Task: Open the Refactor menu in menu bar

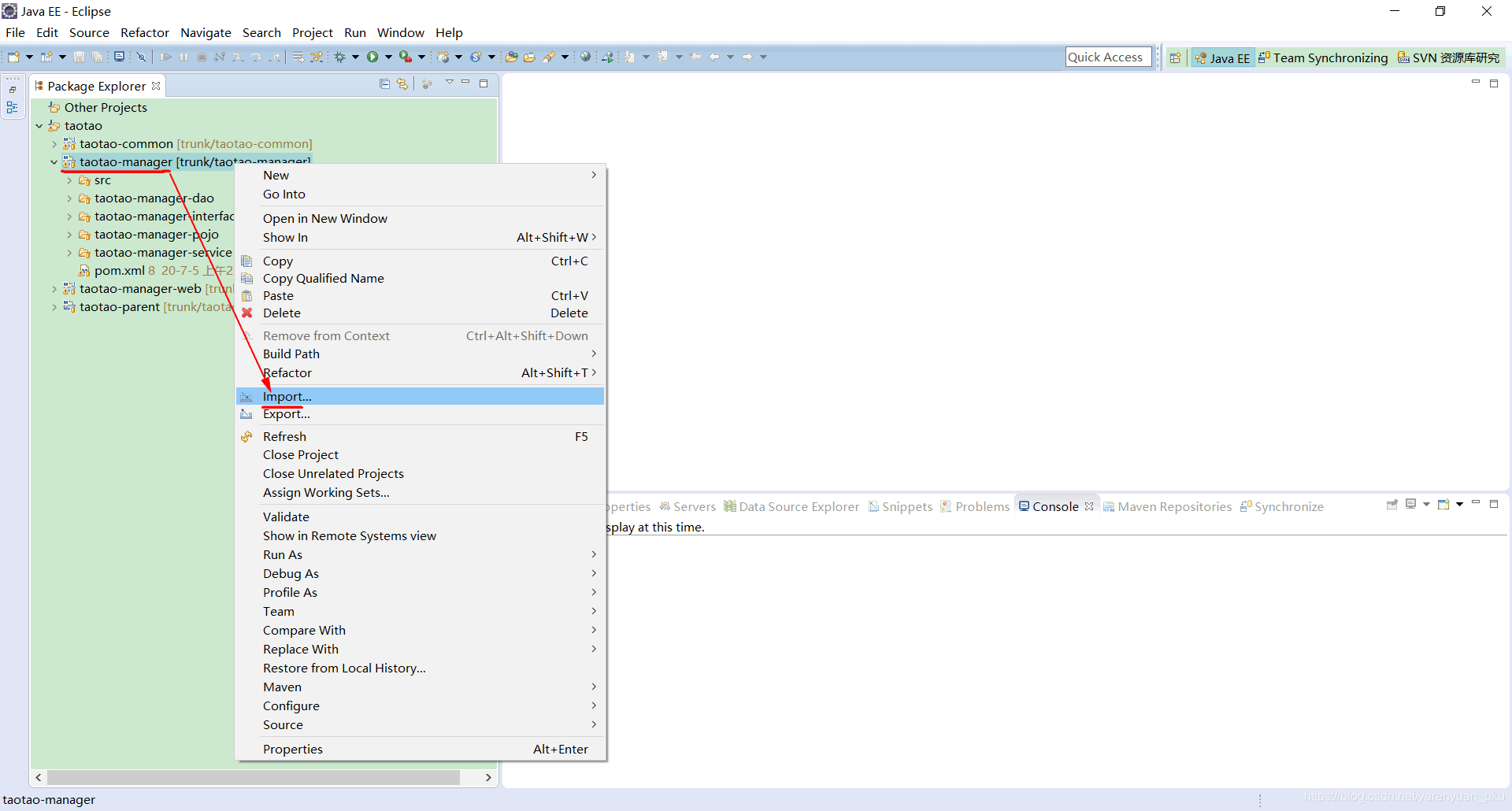Action: click(145, 32)
